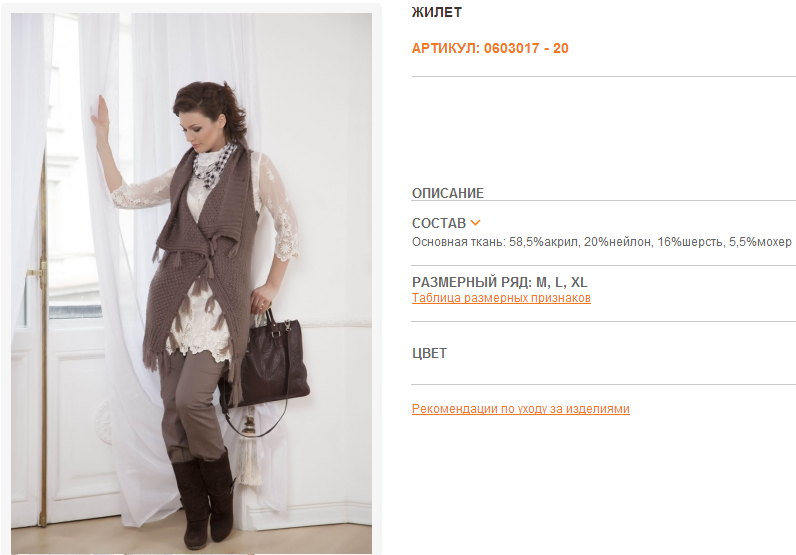796x555 pixels.
Task: Click the lace blouse sleeve in the photo
Action: pyautogui.click(x=282, y=208)
